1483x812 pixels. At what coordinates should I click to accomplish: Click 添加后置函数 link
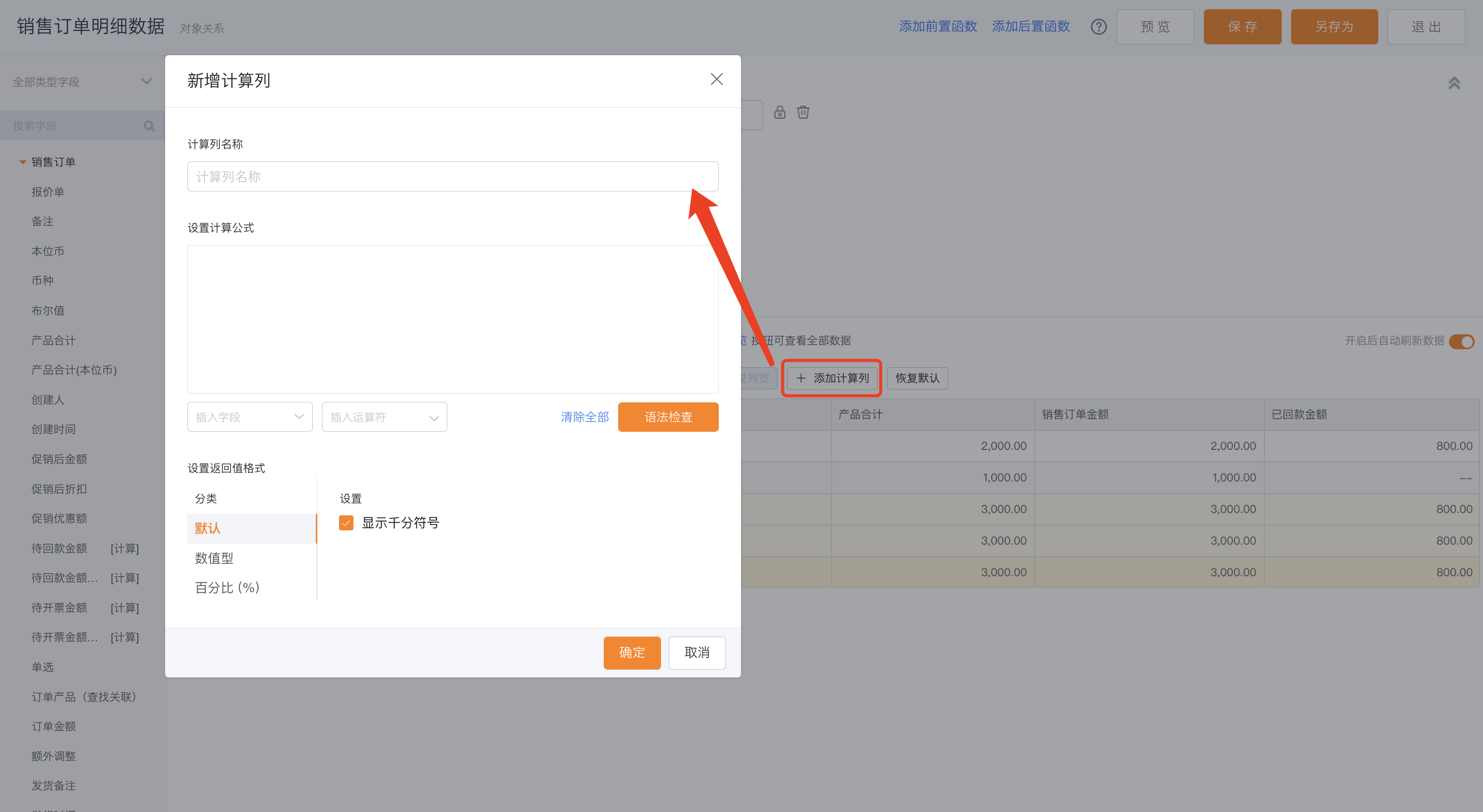coord(1031,26)
